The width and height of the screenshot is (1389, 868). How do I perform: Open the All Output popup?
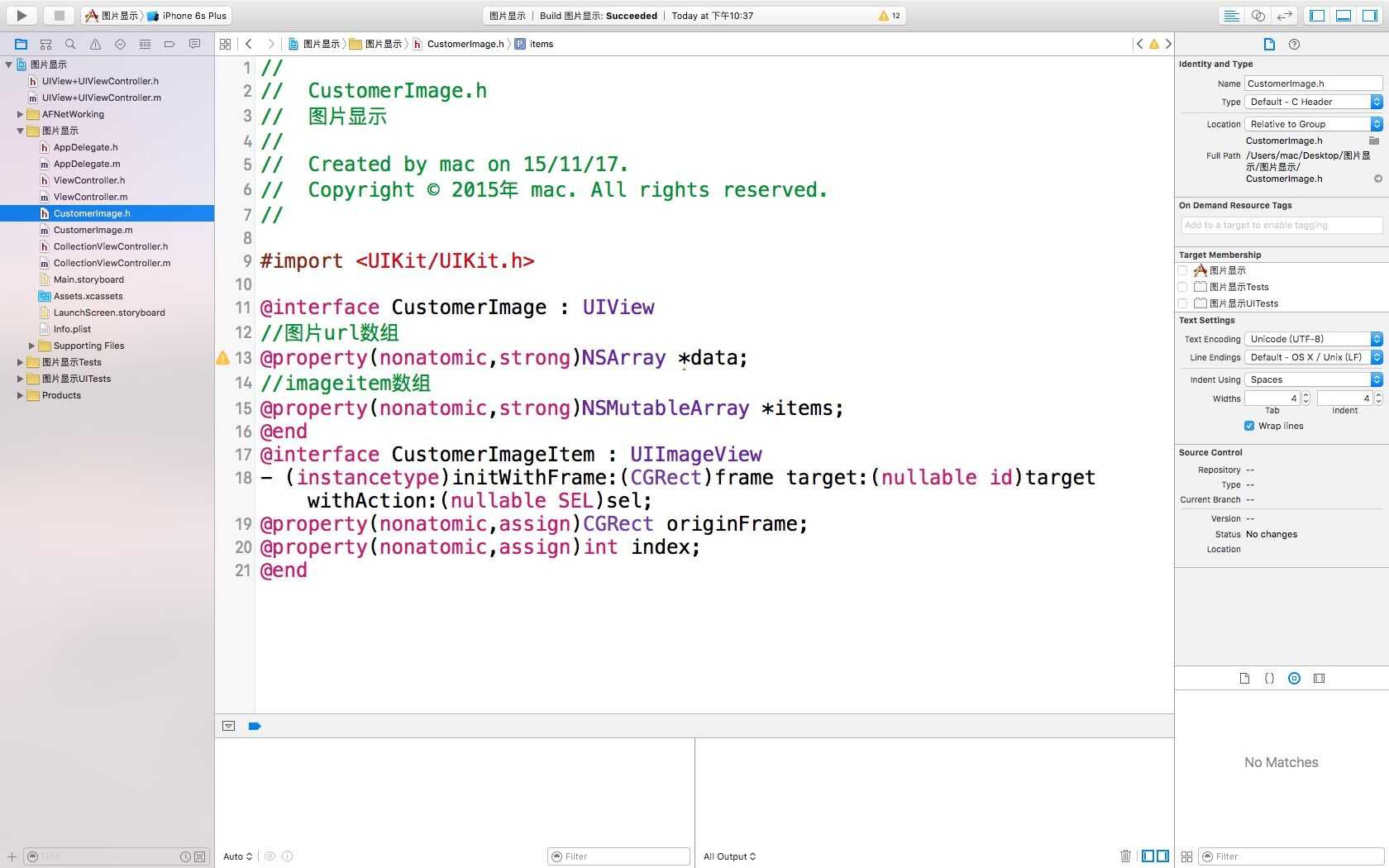tap(729, 856)
